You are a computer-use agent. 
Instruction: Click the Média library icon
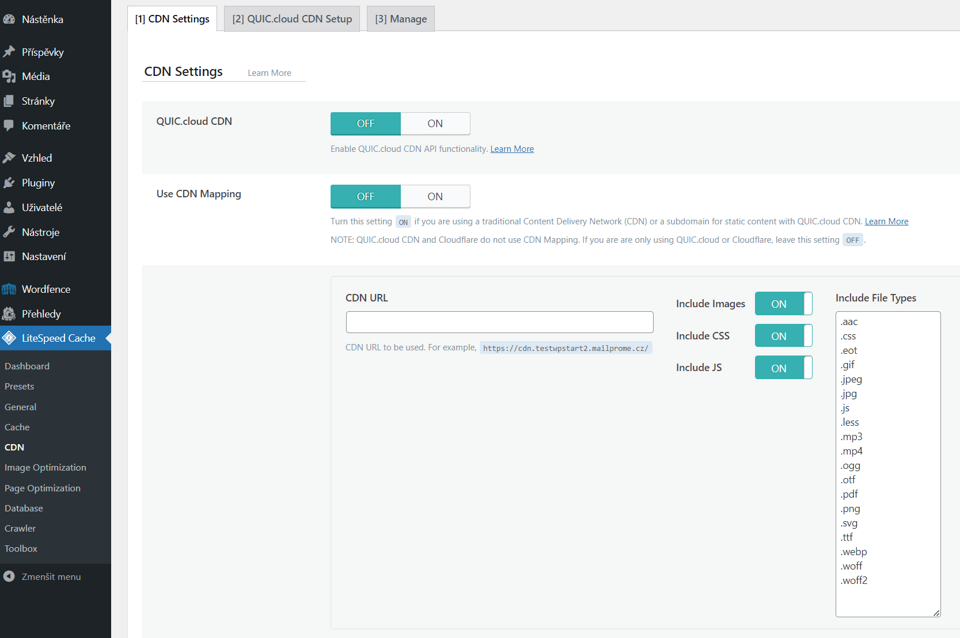(x=9, y=76)
